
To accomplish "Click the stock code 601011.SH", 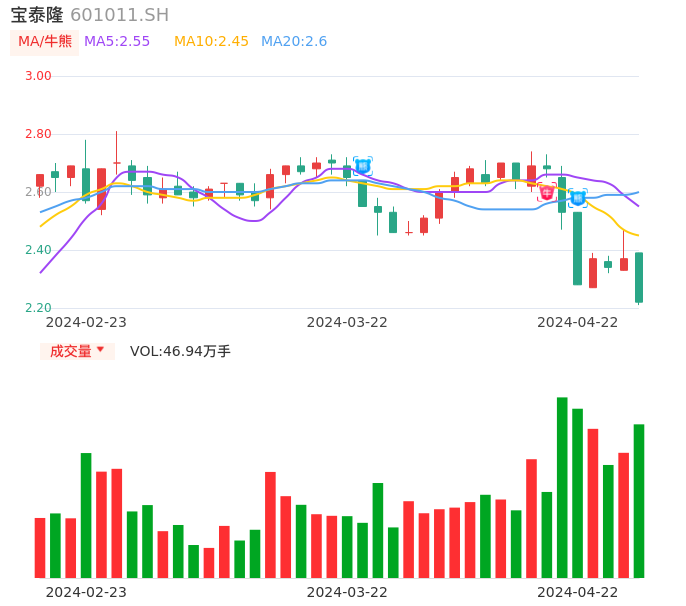I will pos(119,15).
